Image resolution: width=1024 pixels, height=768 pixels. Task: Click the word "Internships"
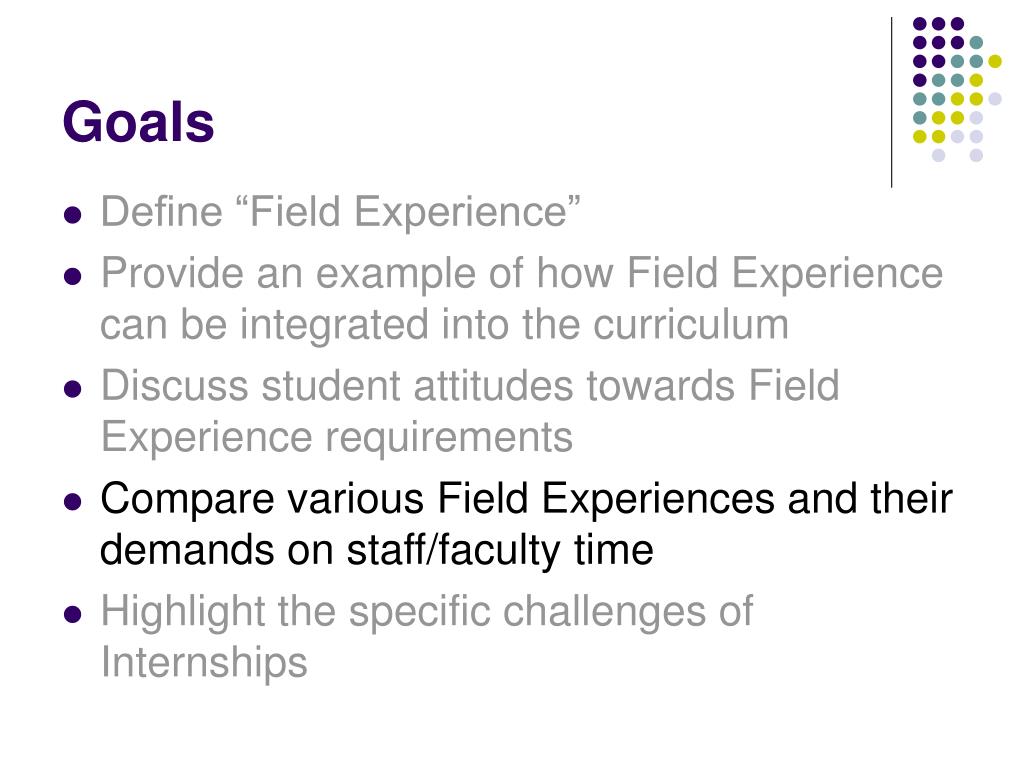click(x=204, y=662)
